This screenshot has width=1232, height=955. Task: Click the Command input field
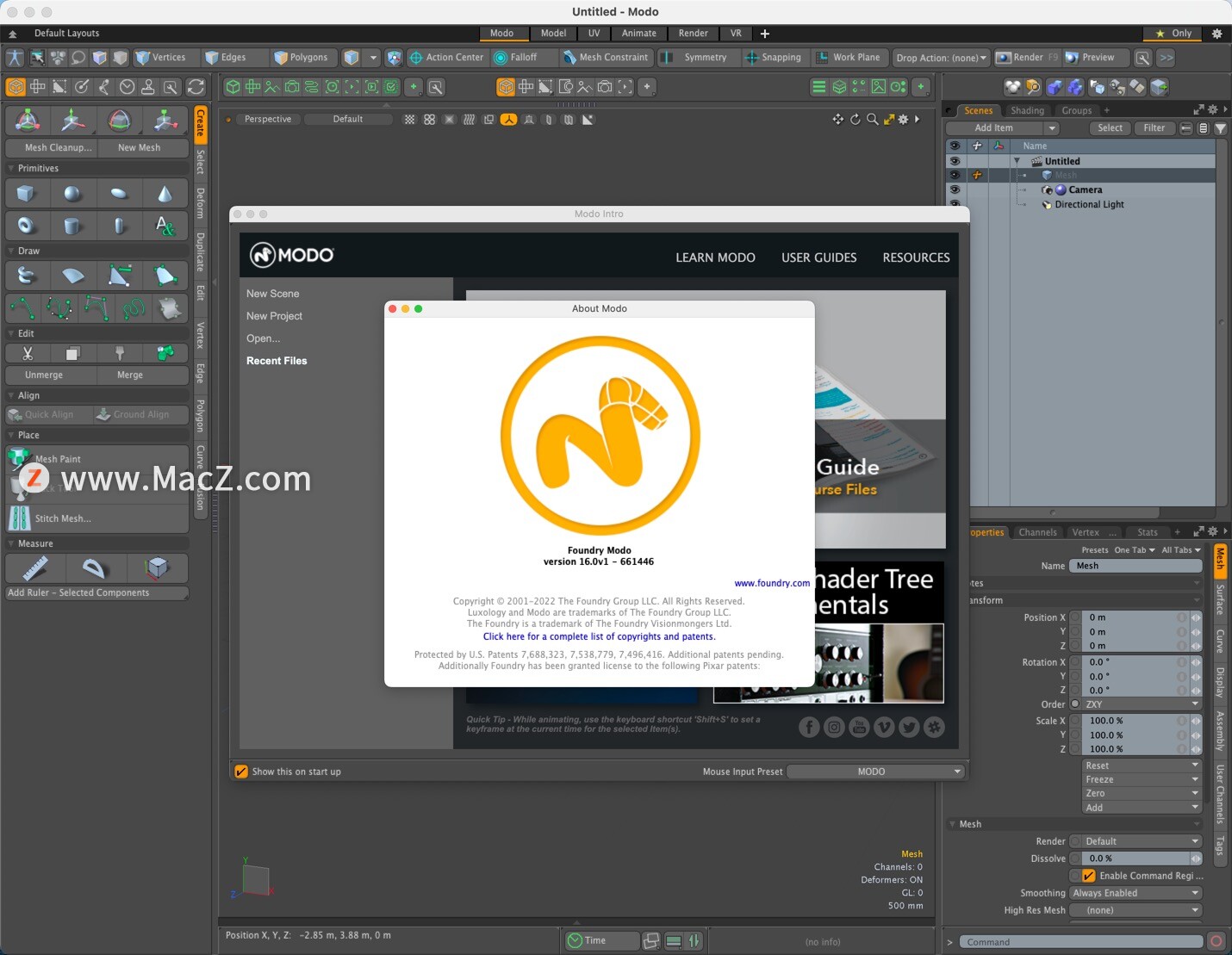(1081, 942)
